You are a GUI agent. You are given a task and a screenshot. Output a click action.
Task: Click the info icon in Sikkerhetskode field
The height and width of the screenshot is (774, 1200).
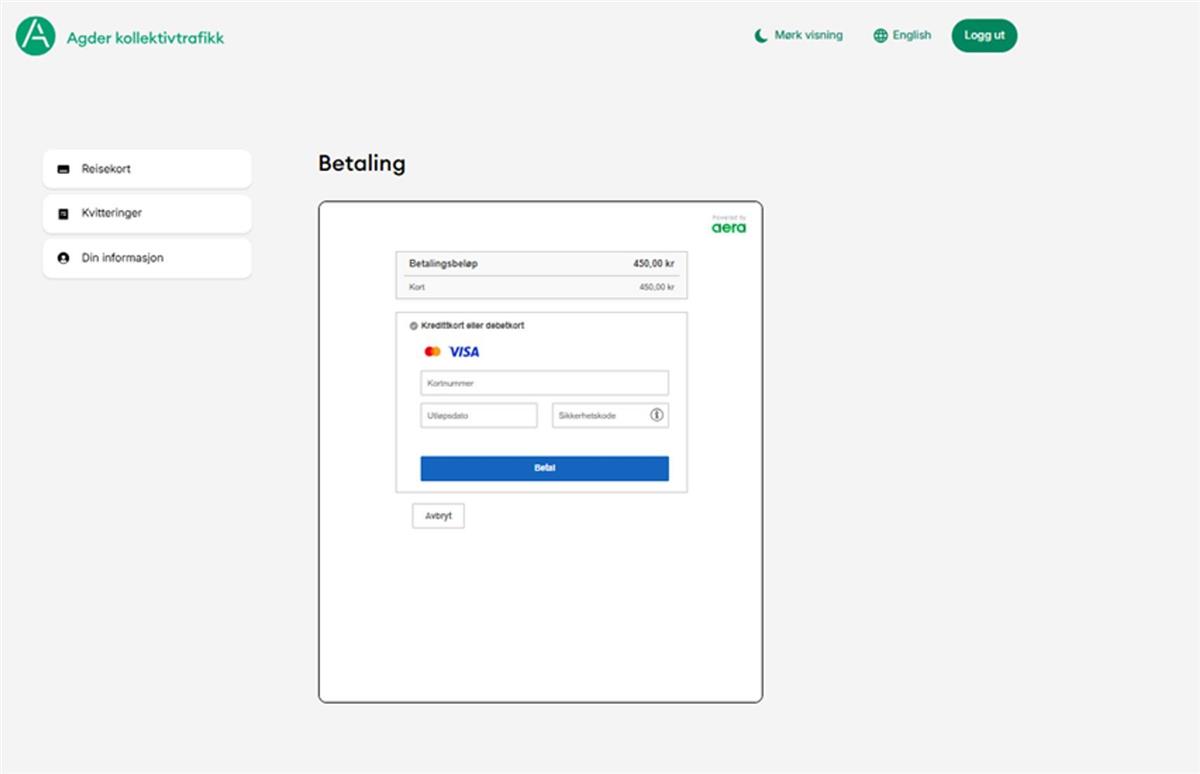click(657, 415)
